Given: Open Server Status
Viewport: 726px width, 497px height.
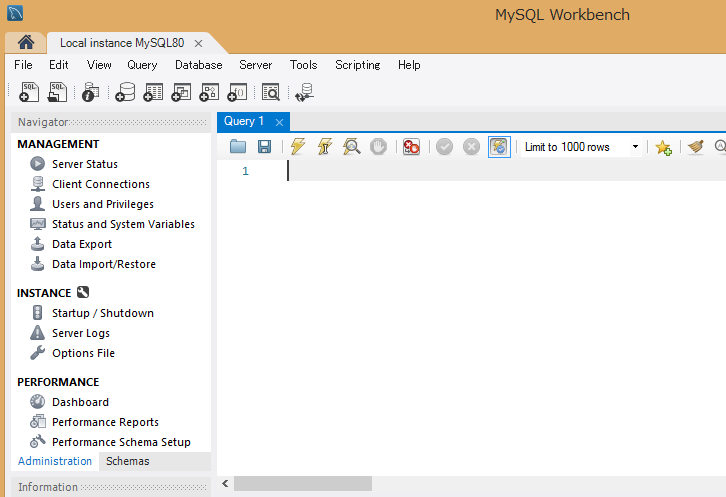Looking at the screenshot, I should click(x=85, y=164).
